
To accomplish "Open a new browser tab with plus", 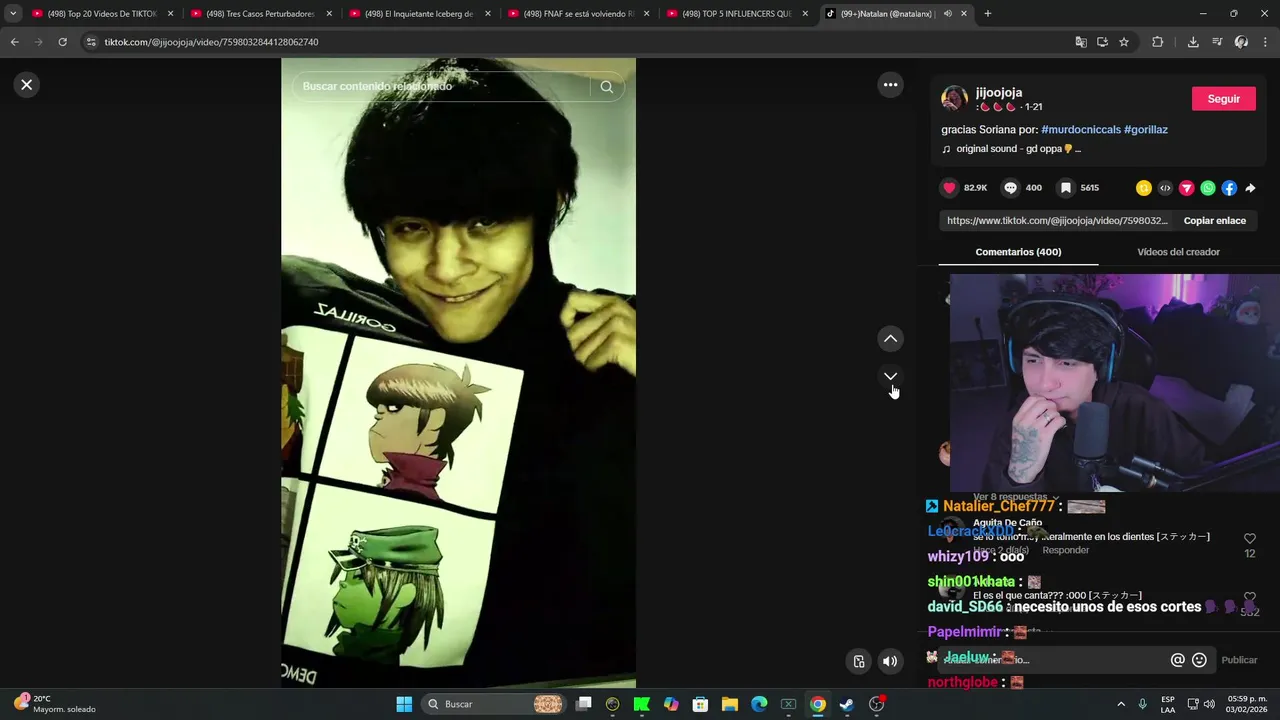I will click(x=988, y=14).
